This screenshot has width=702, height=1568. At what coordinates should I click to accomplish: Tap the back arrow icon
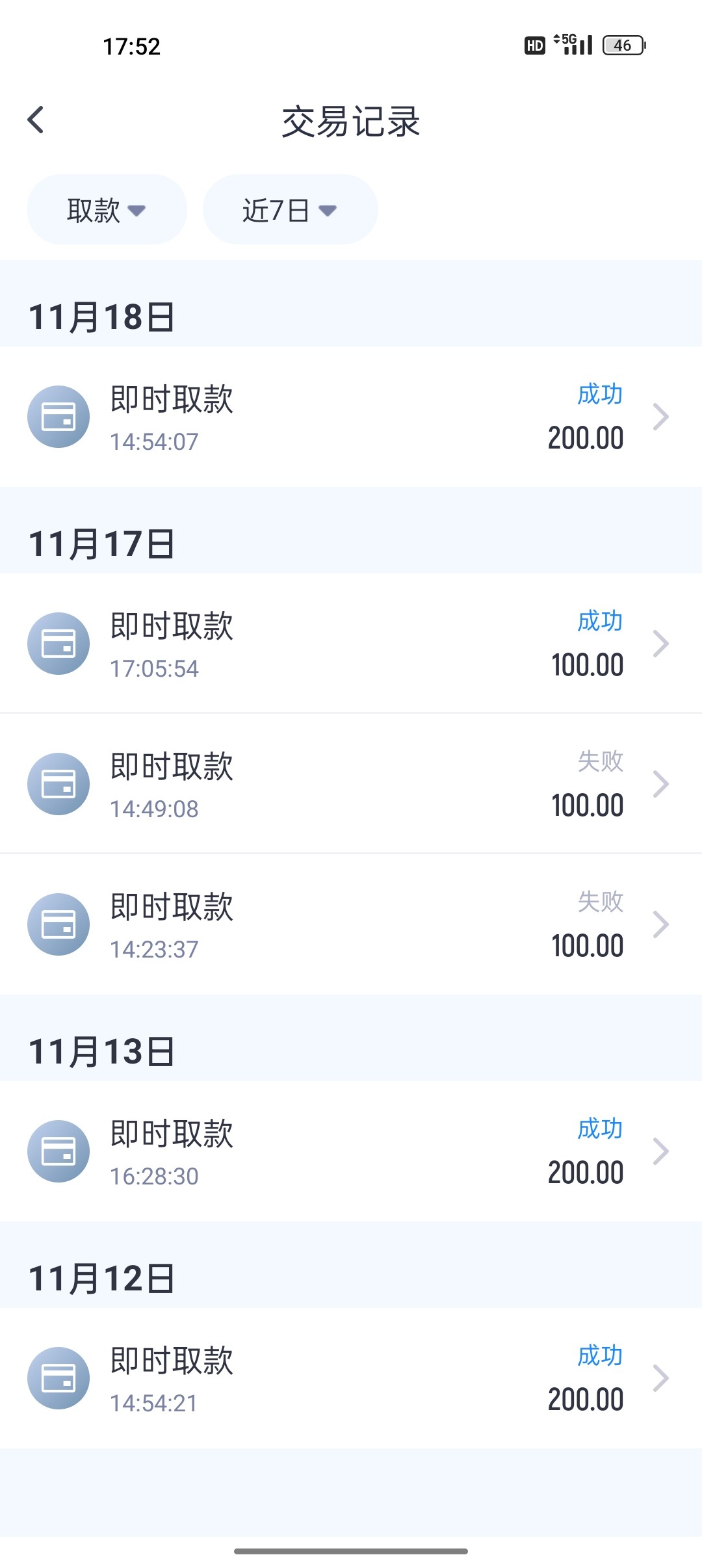[36, 120]
